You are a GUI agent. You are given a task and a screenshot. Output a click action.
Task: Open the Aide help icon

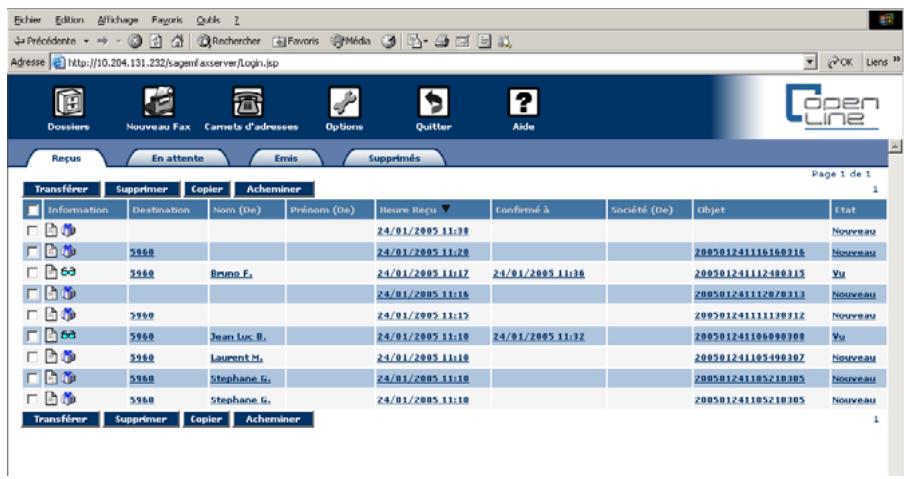523,103
